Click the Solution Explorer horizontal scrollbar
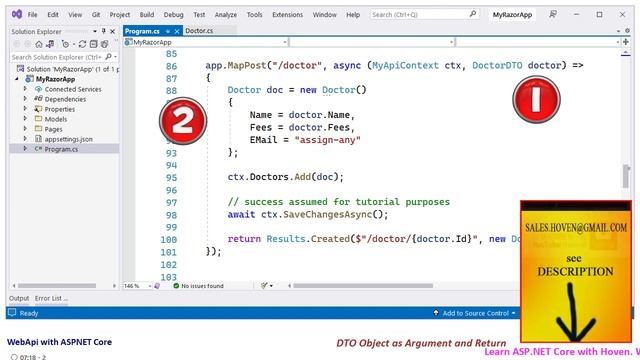 point(57,286)
